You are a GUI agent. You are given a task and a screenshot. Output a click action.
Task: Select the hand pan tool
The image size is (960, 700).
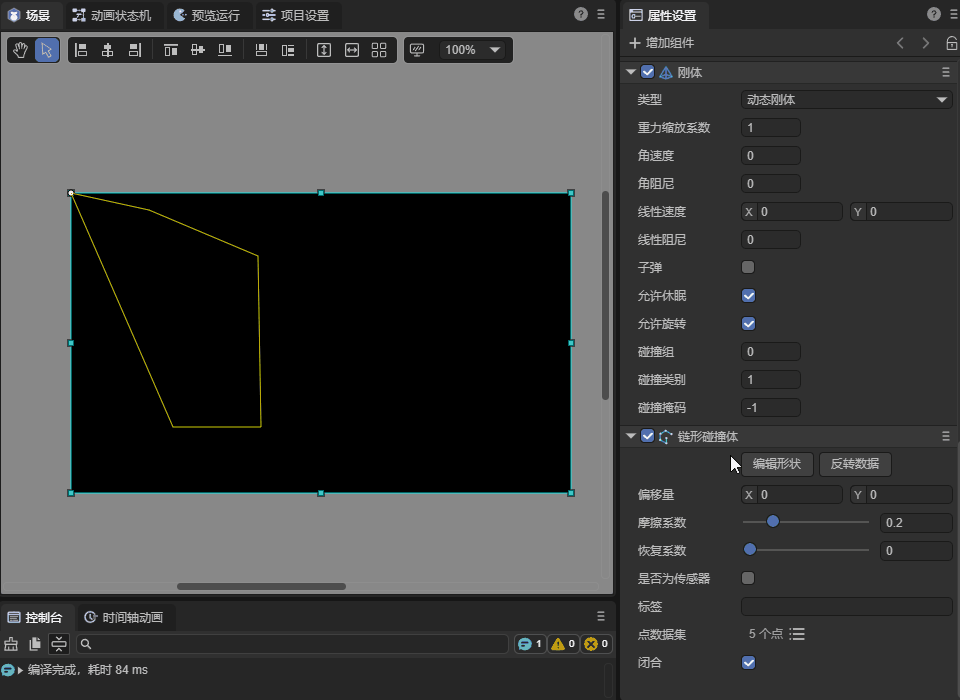[x=20, y=50]
